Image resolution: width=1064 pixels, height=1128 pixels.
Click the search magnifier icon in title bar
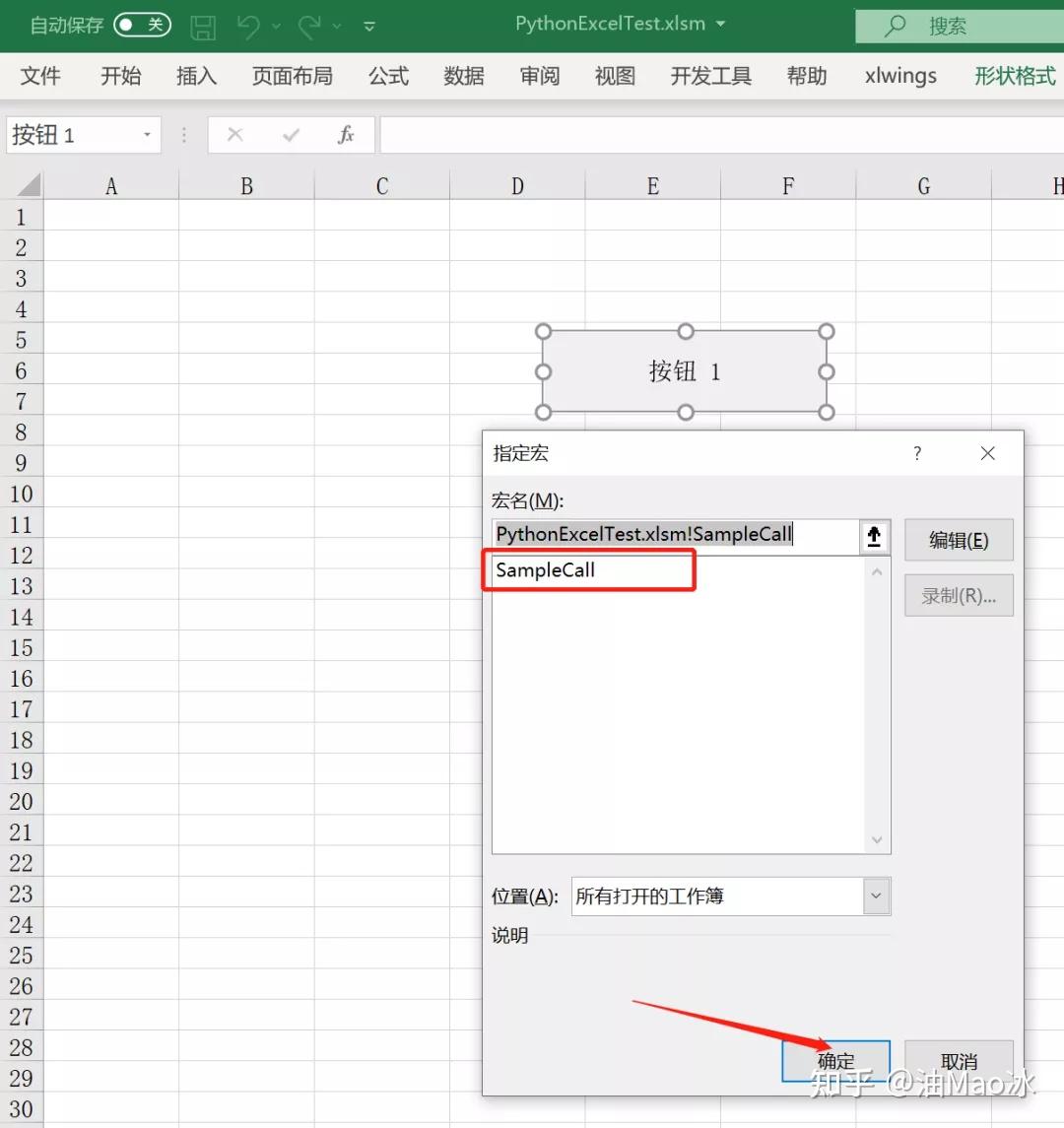pos(895,25)
